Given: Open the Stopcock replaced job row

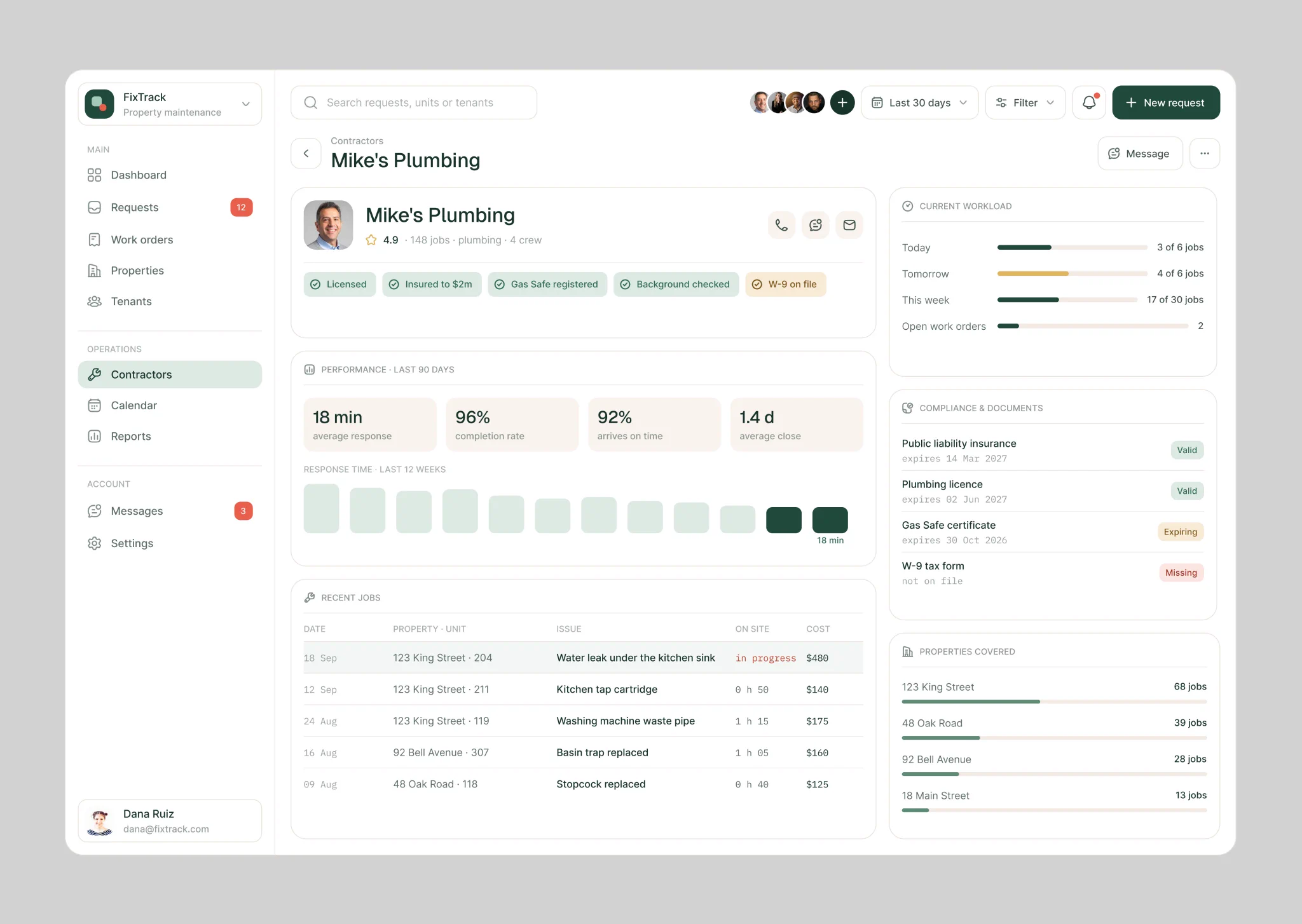Looking at the screenshot, I should [583, 784].
